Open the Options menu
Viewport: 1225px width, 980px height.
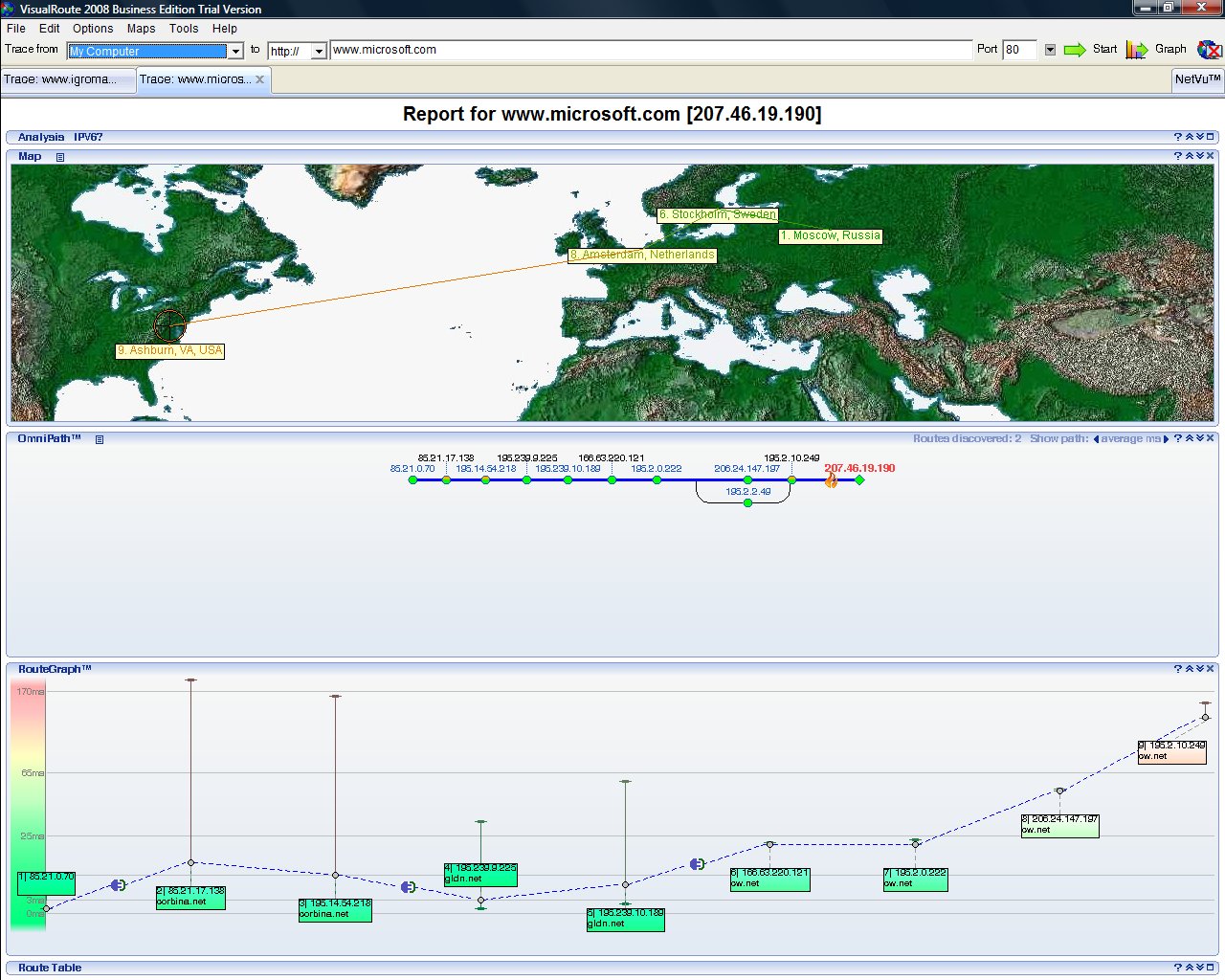point(93,29)
